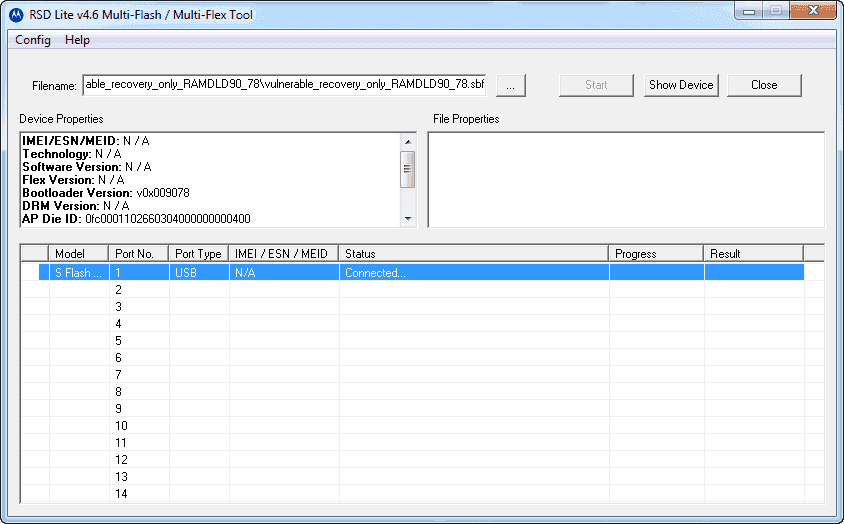Image resolution: width=844 pixels, height=524 pixels.
Task: Click the Status column header
Action: click(x=474, y=254)
